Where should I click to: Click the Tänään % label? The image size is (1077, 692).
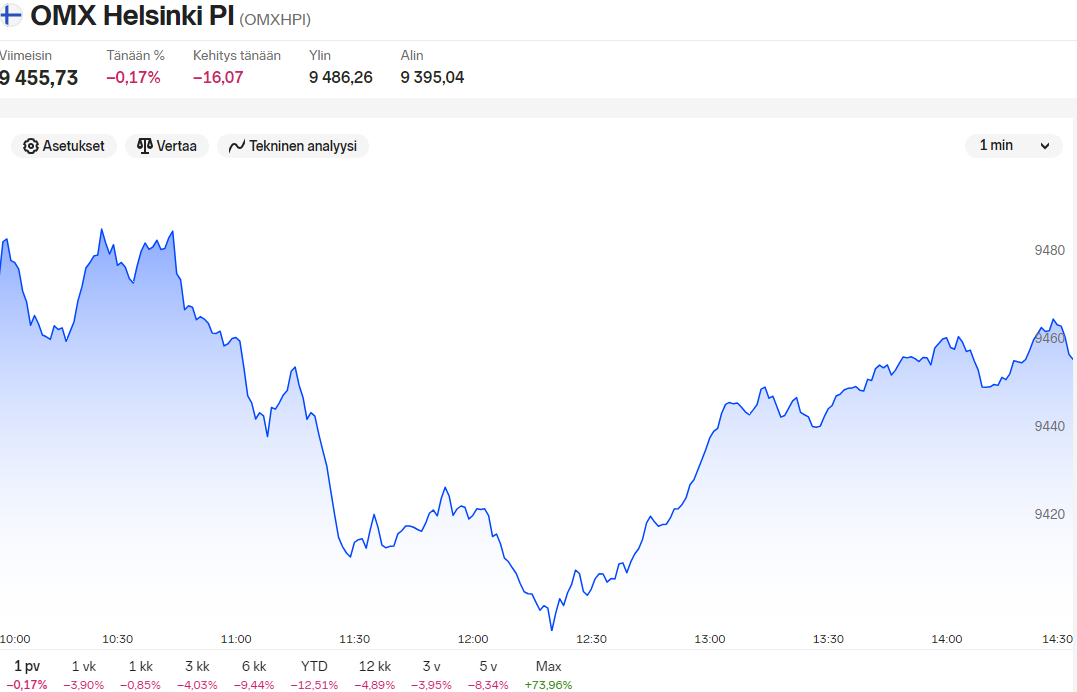135,56
